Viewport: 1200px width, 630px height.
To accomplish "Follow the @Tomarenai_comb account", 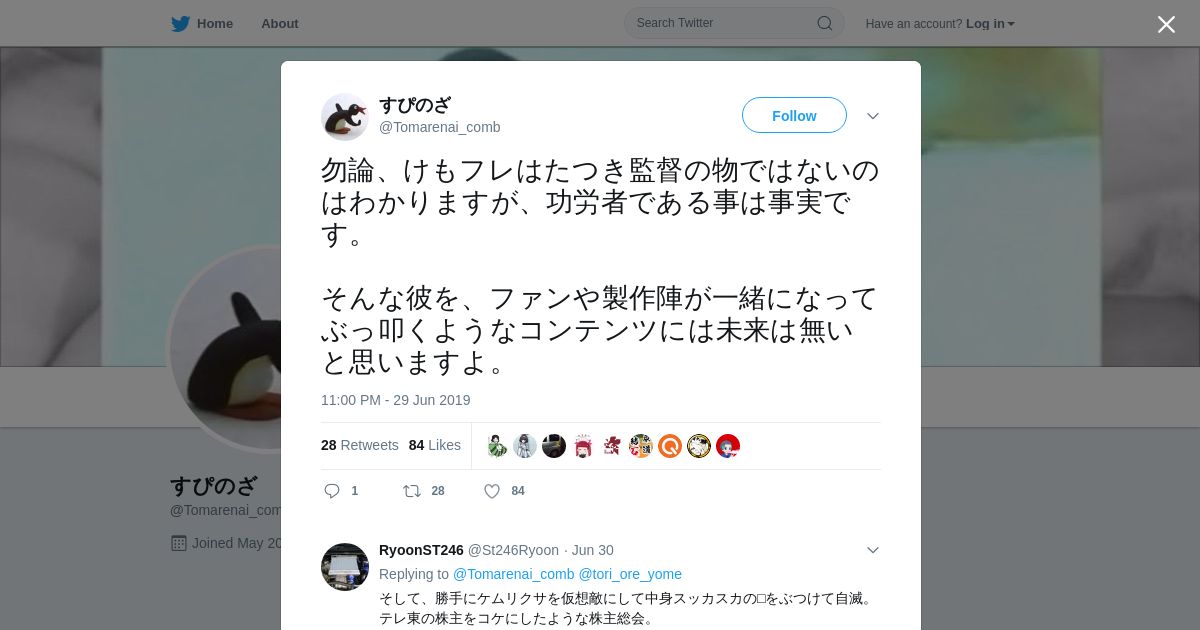I will pyautogui.click(x=794, y=116).
